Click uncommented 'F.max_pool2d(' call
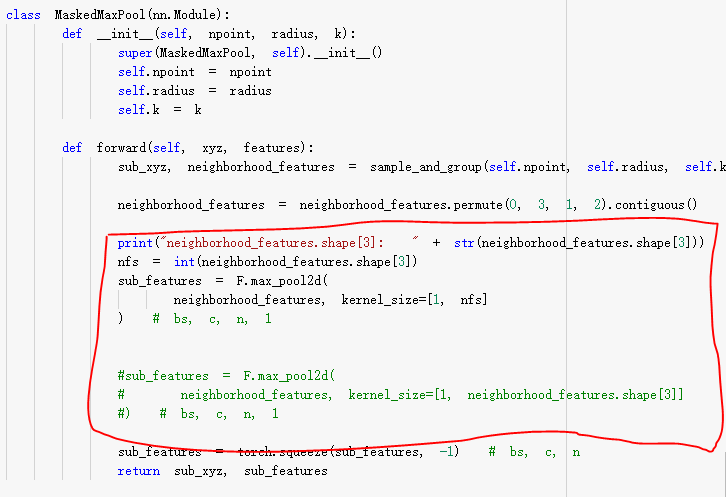The image size is (726, 497). tap(282, 281)
